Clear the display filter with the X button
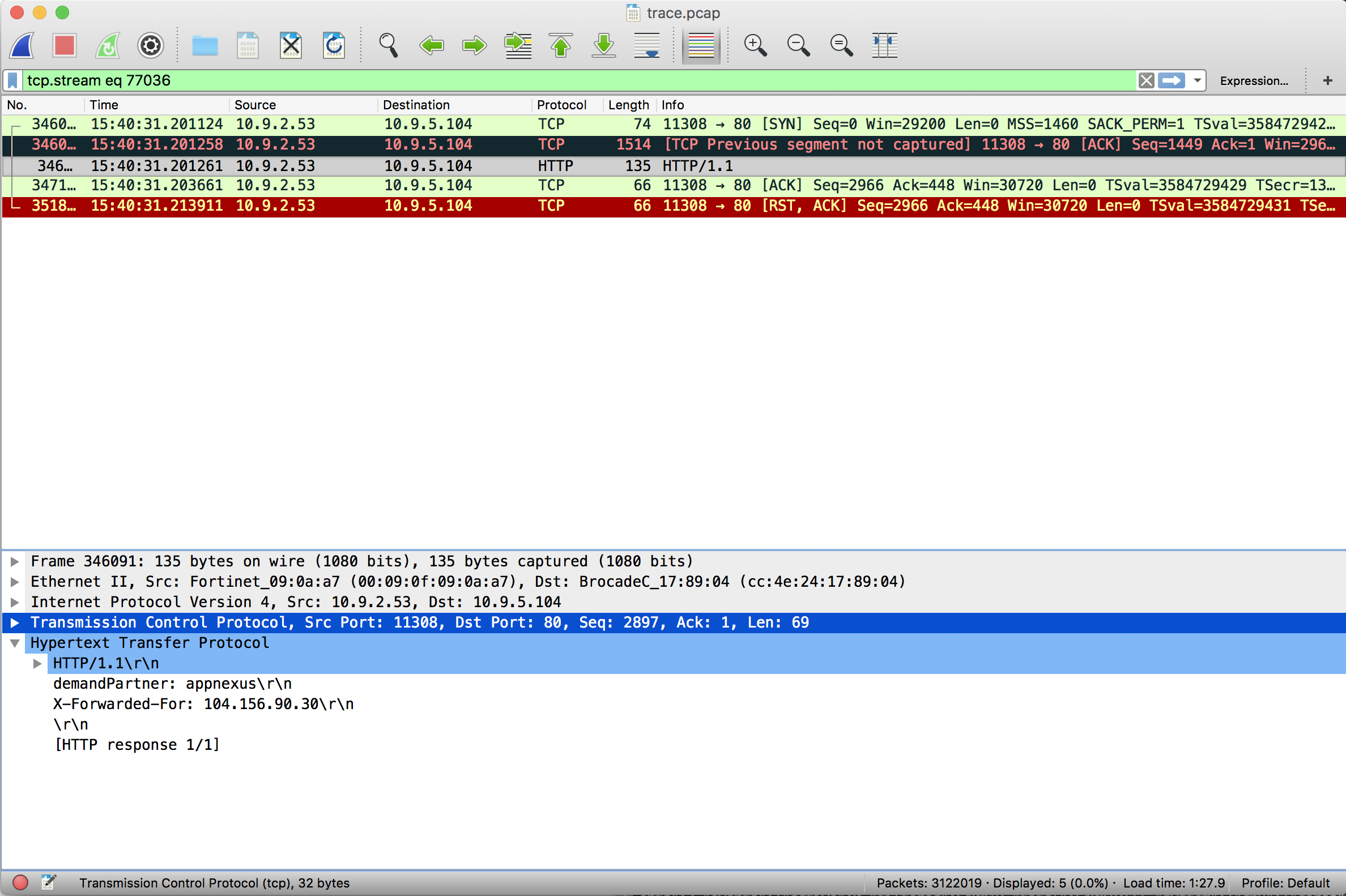This screenshot has width=1346, height=896. 1146,80
